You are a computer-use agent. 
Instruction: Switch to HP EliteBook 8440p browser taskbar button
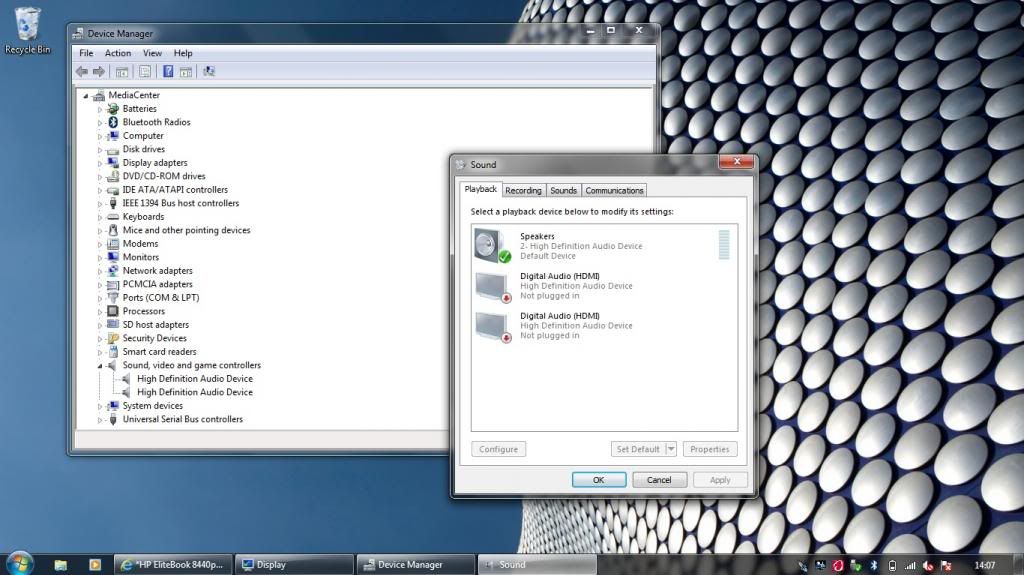tap(172, 565)
